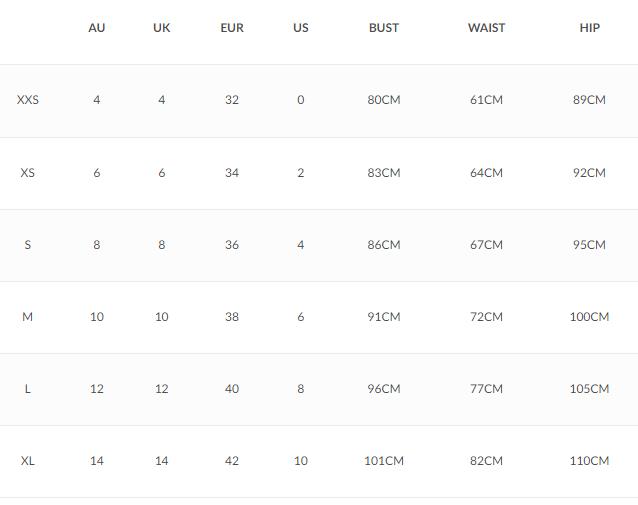Screen dimensions: 638x505
Task: Select the XXS size row label
Action: tap(28, 100)
